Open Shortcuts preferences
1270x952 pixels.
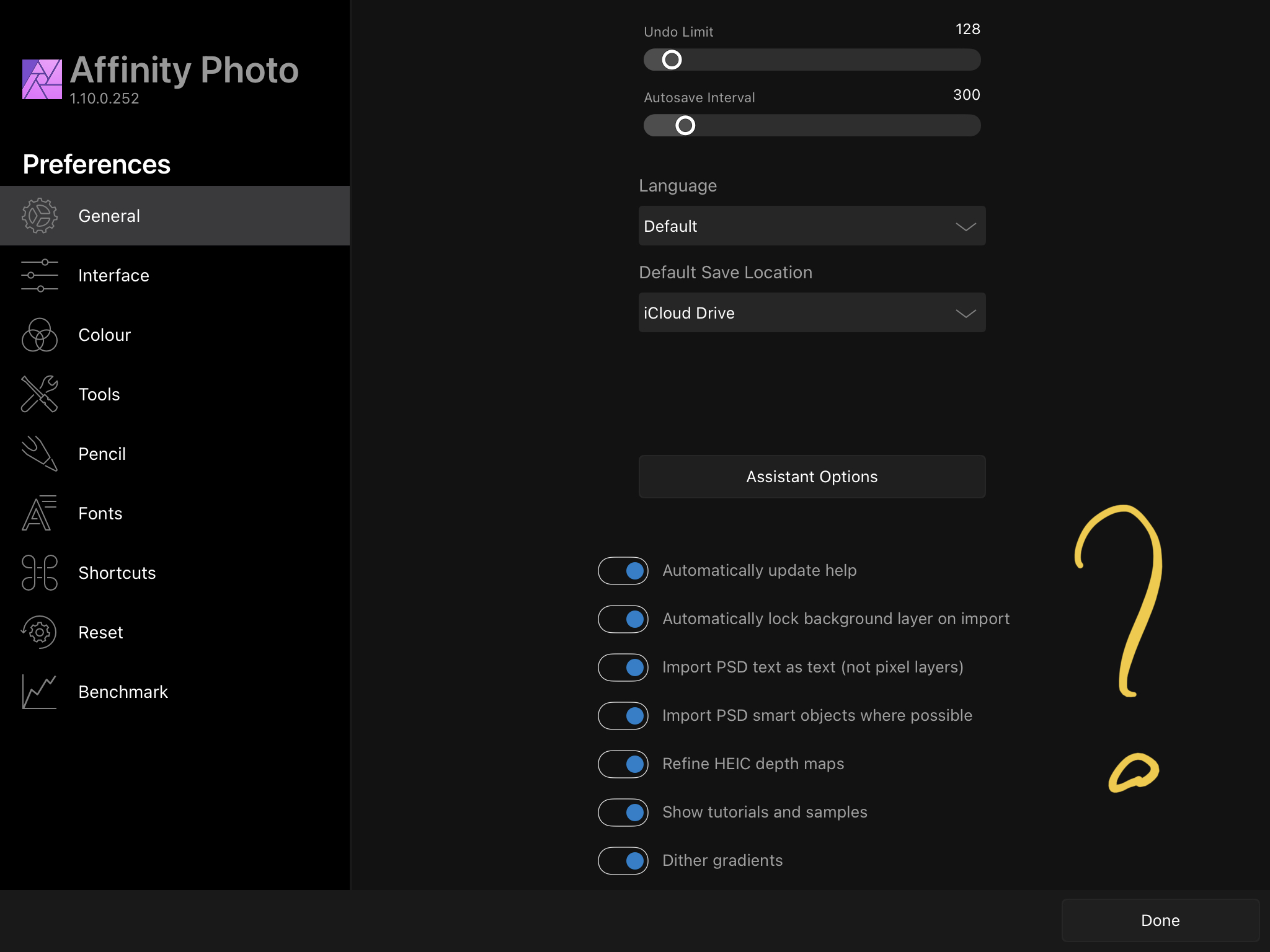click(x=175, y=573)
